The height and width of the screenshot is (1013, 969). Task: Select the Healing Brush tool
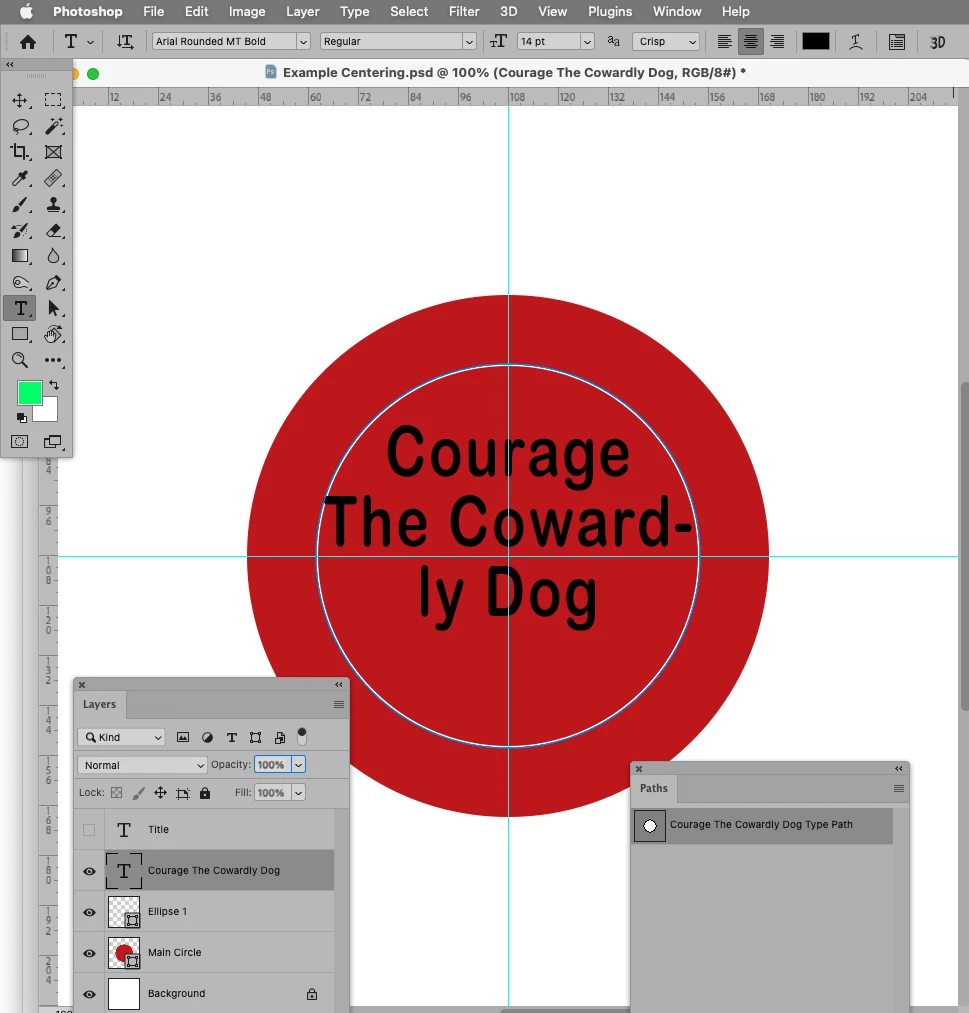pos(53,178)
